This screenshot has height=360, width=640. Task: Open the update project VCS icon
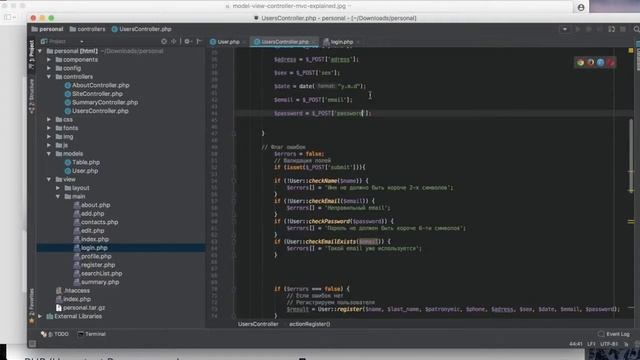(x=611, y=29)
